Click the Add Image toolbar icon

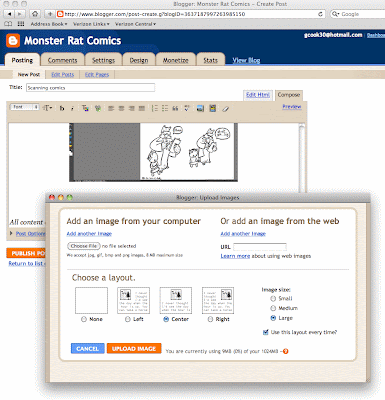(x=200, y=108)
